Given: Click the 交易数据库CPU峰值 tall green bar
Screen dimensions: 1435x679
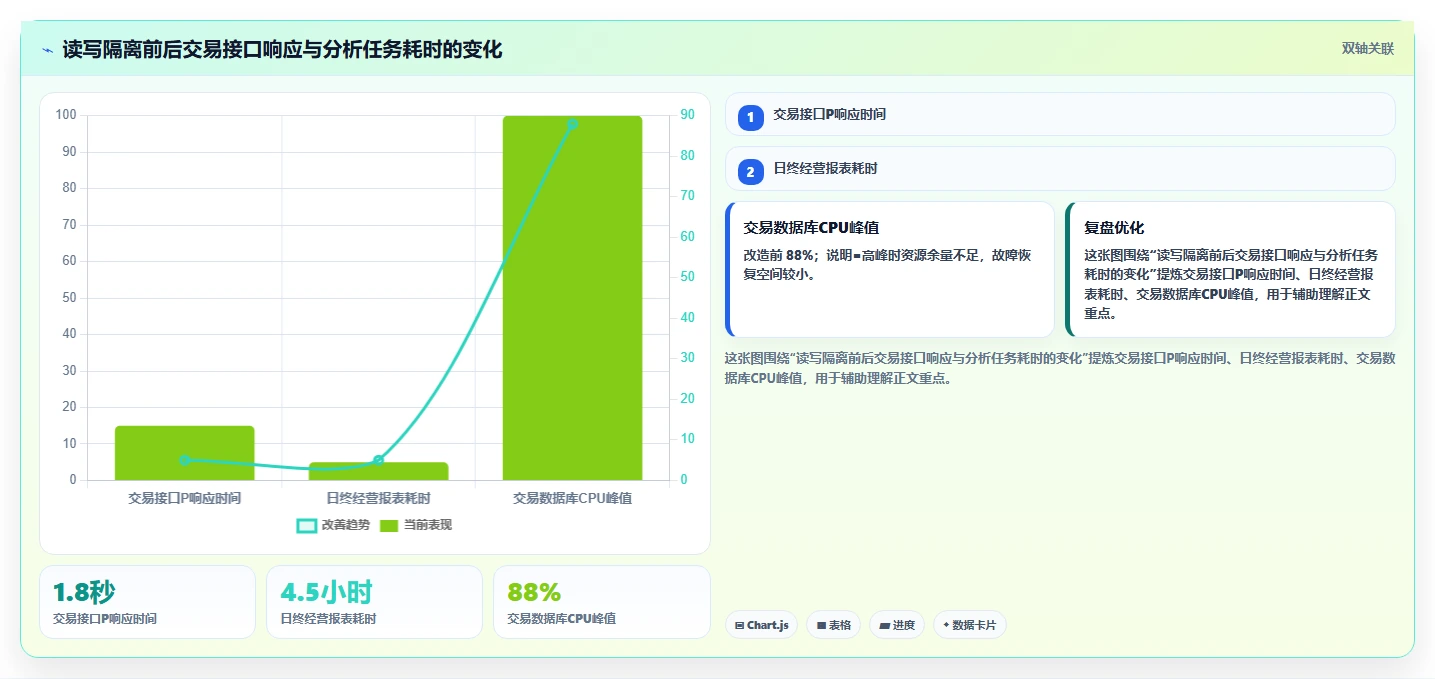Looking at the screenshot, I should pos(572,298).
